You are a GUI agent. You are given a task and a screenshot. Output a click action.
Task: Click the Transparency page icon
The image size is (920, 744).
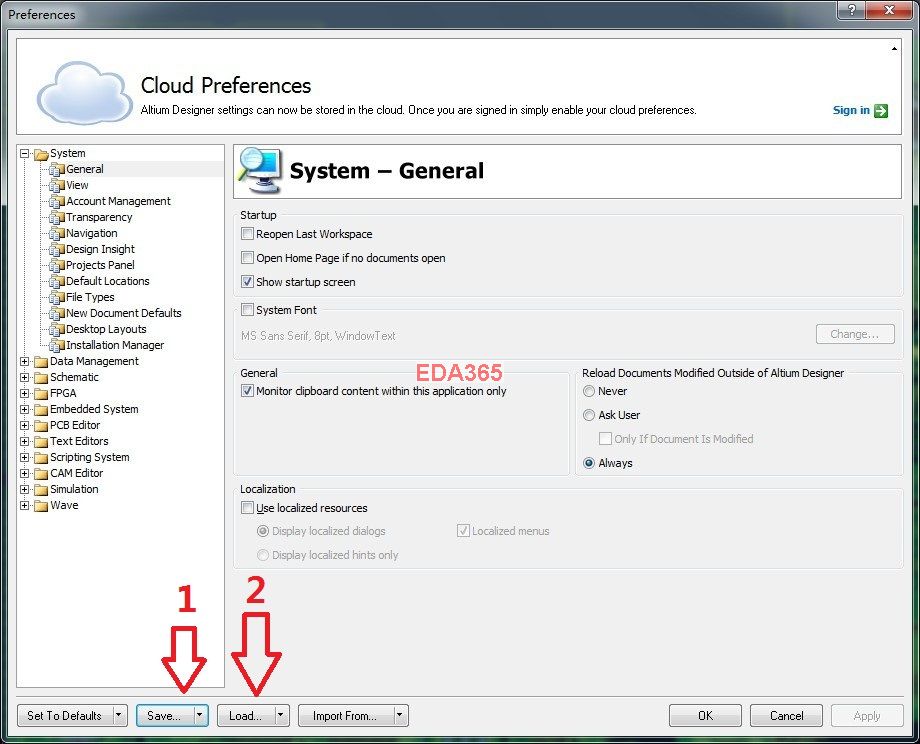57,218
